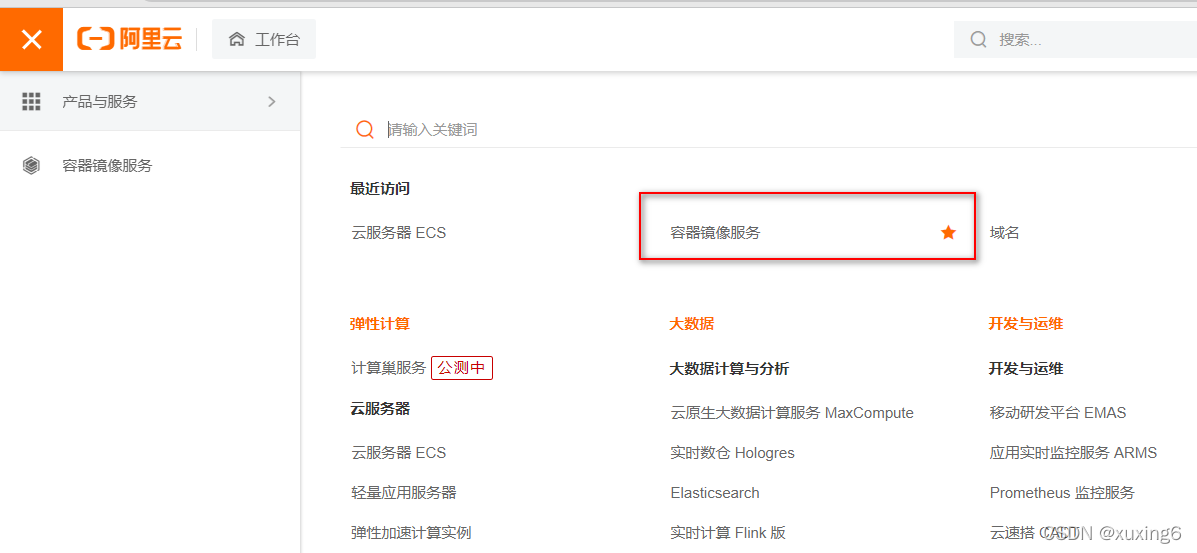Screen dimensions: 1197x553
Task: Open 计算巢服务 link
Action: [x=389, y=368]
